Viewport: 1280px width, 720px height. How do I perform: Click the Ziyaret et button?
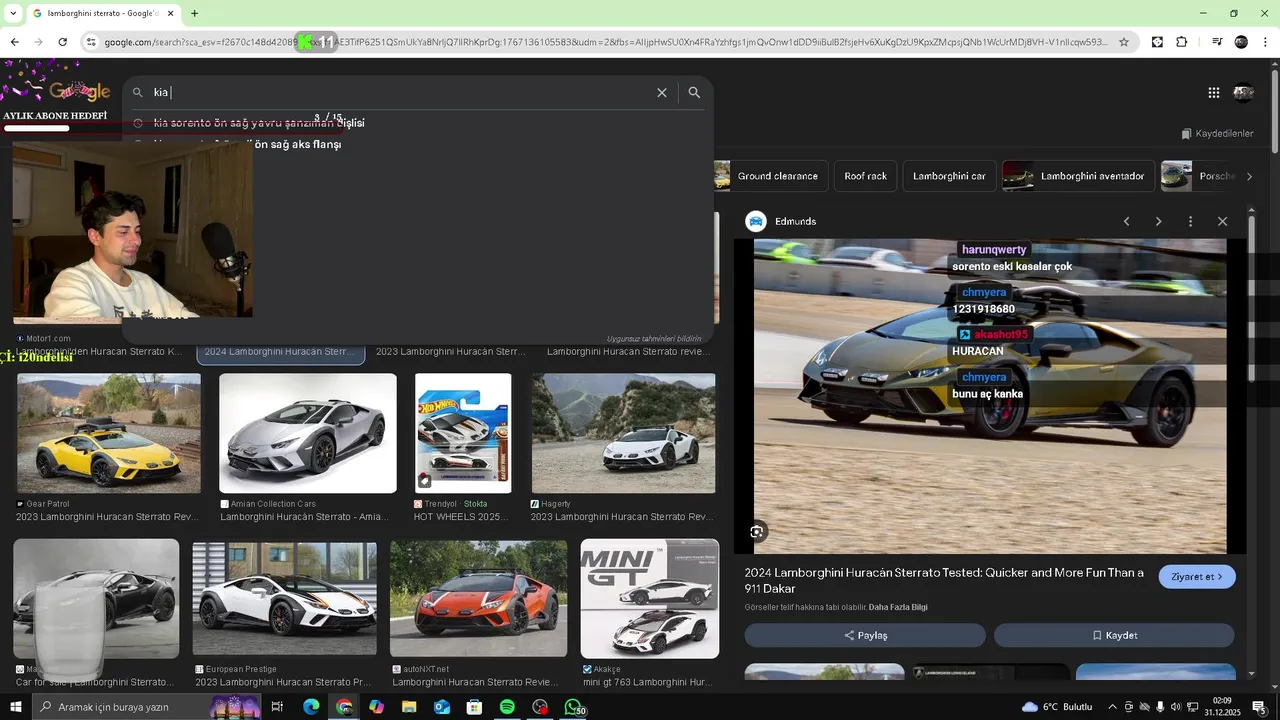[1197, 577]
